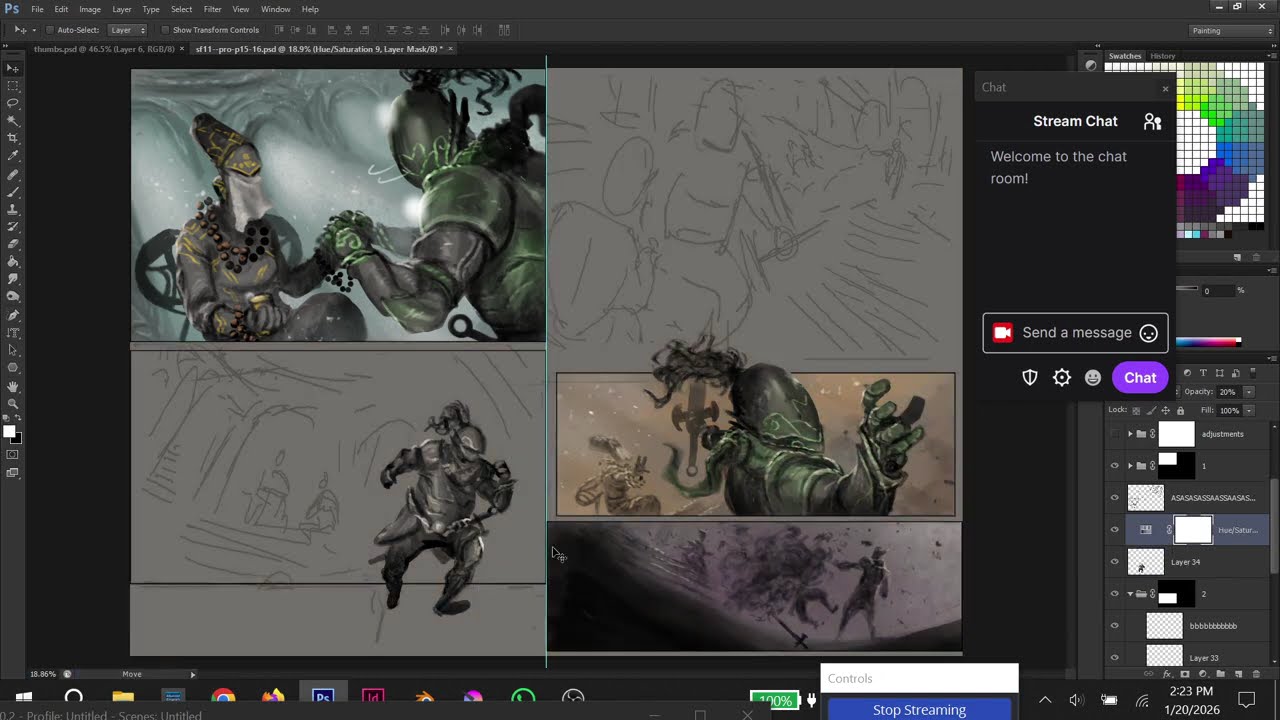Select the Lasso tool

tap(13, 102)
